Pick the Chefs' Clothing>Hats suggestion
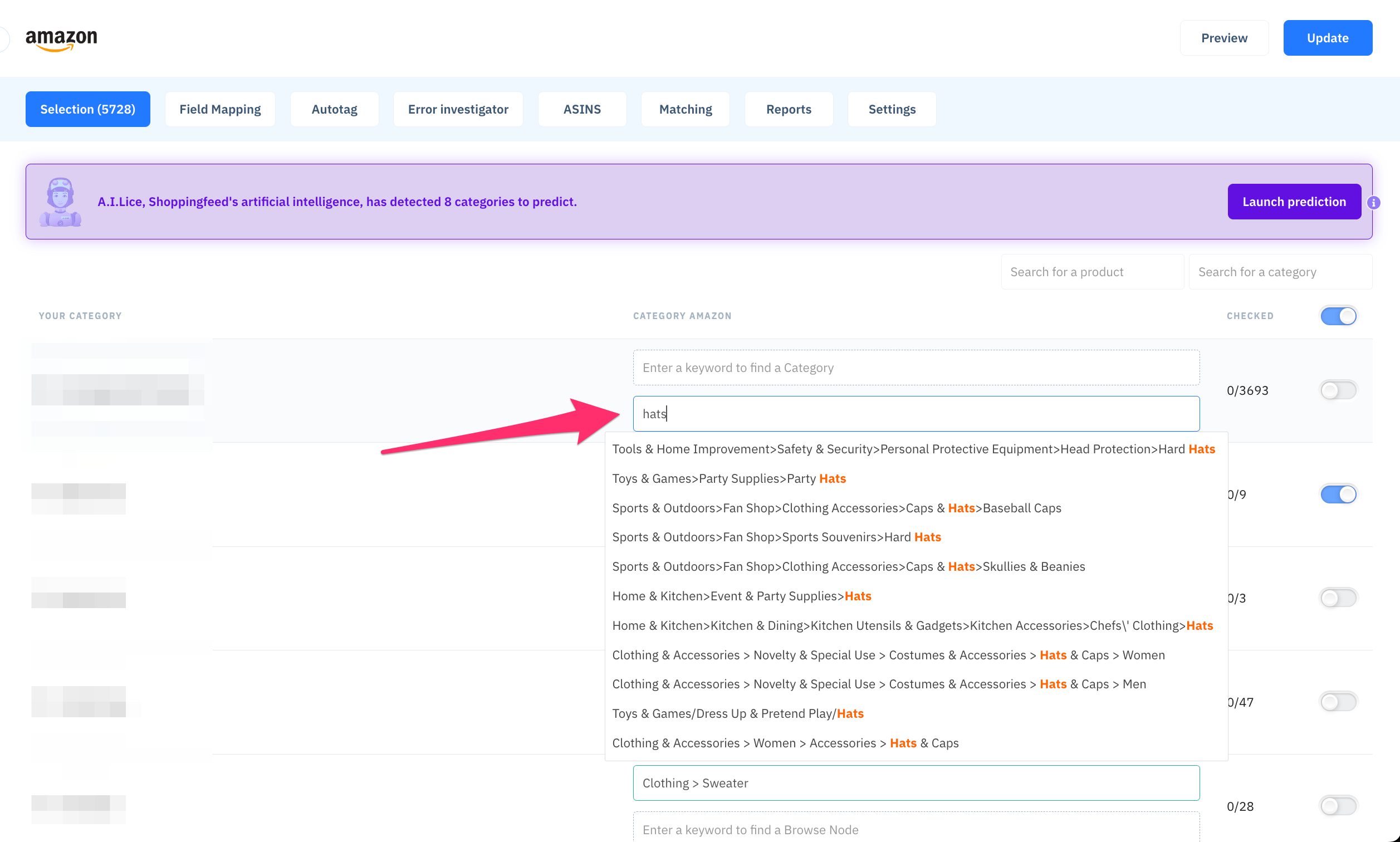This screenshot has height=842, width=1400. pyautogui.click(x=916, y=626)
